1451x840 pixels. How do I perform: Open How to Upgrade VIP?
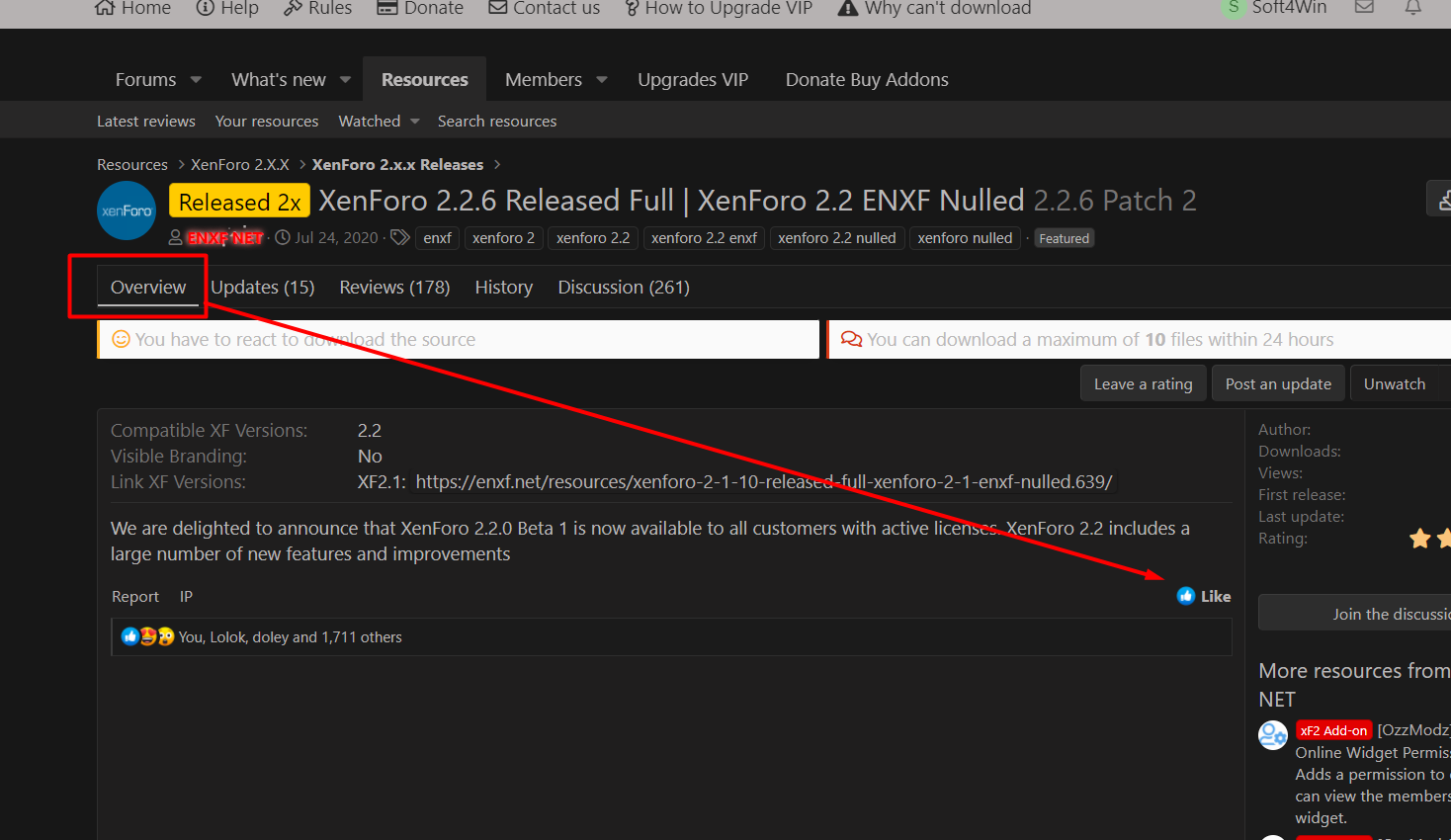coord(719,8)
